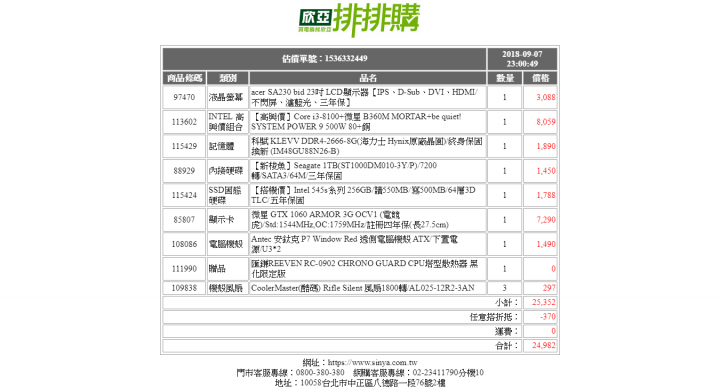Select product code 88929
This screenshot has height=388, width=720.
pos(184,171)
